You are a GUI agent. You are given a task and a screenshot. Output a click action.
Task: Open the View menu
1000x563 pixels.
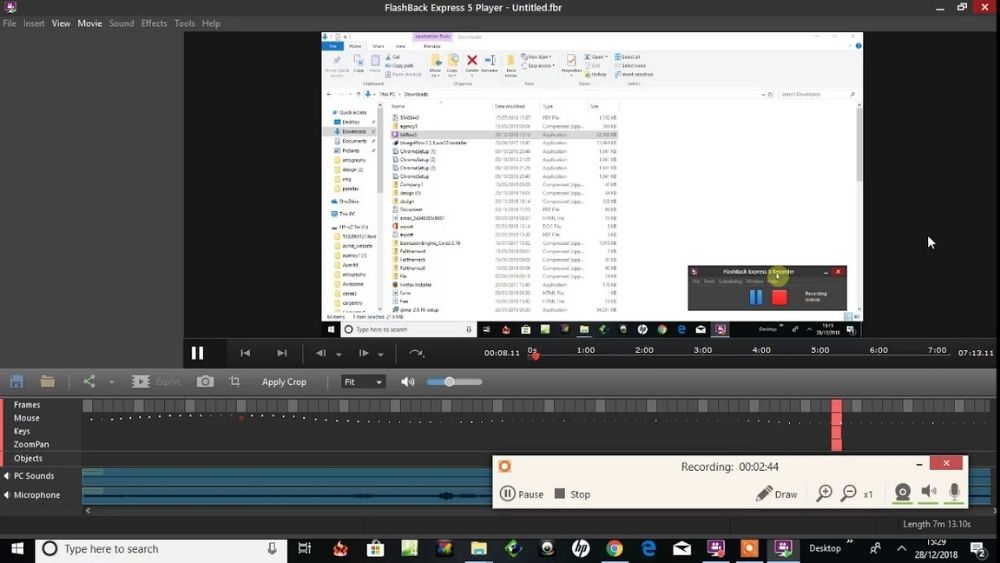tap(61, 23)
